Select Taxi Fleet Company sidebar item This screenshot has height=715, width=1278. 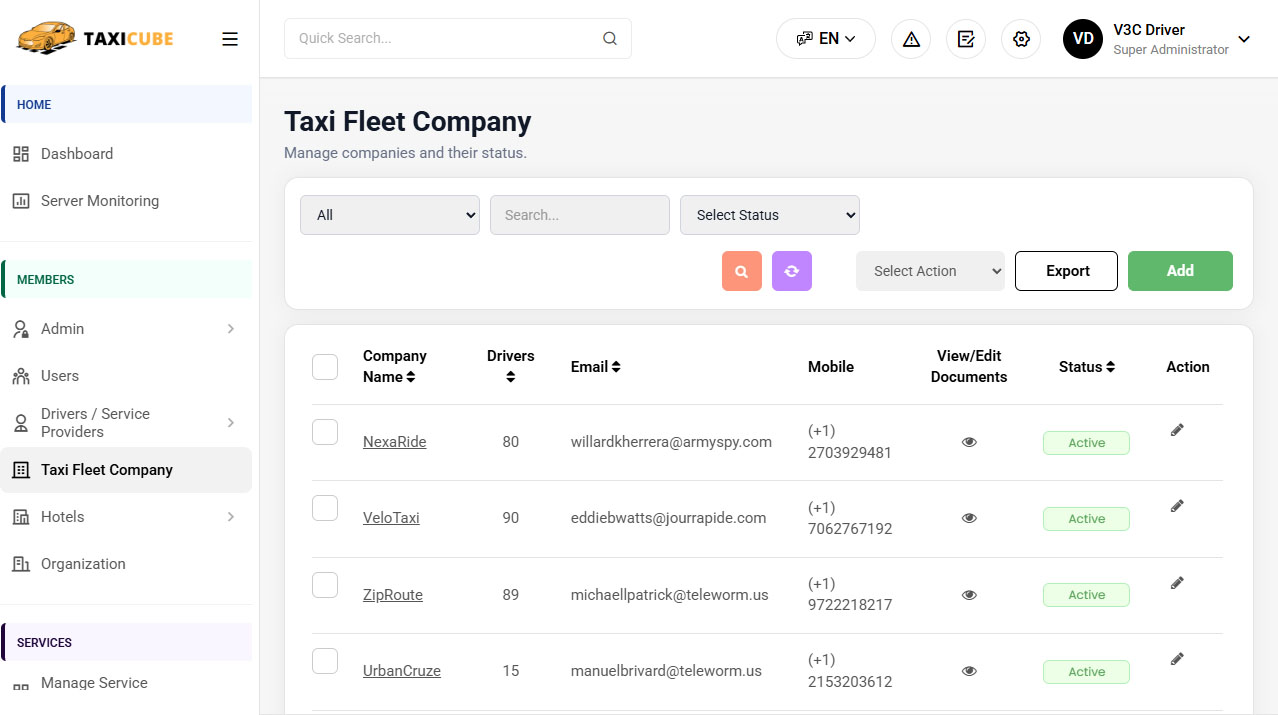[126, 470]
